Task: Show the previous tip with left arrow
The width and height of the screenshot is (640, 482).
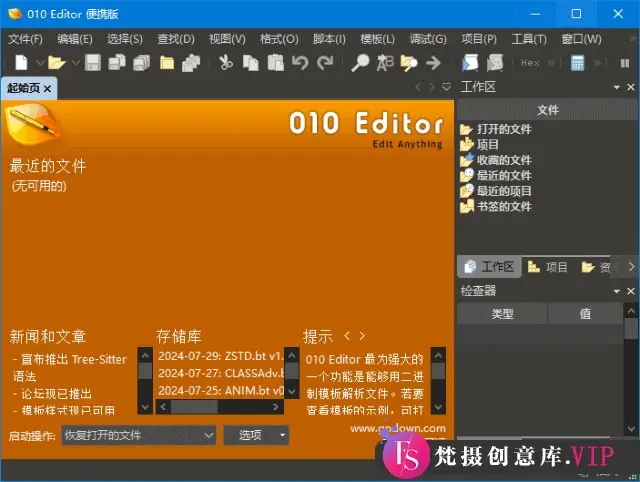Action: pyautogui.click(x=347, y=336)
